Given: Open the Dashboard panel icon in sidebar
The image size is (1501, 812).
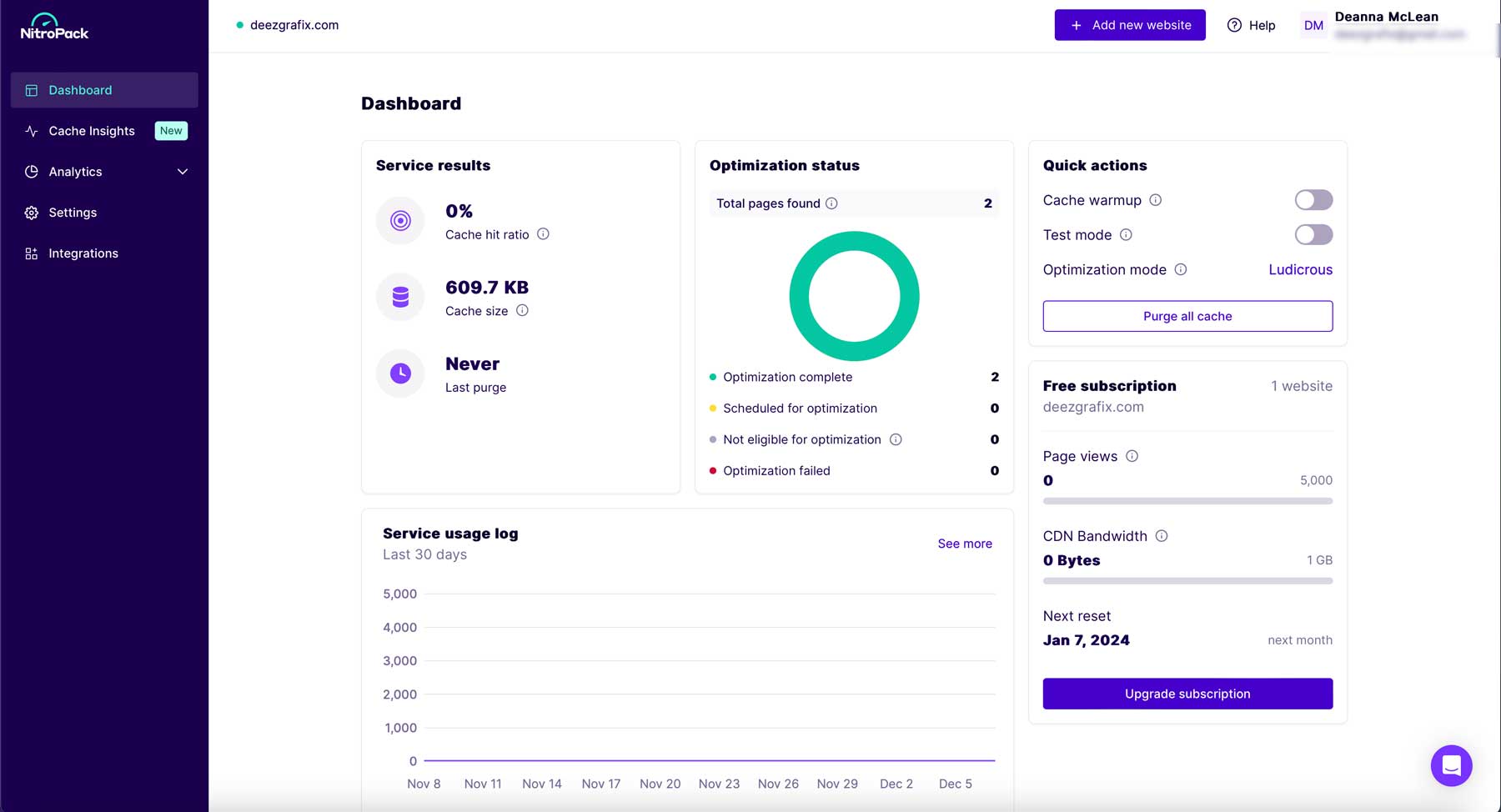Looking at the screenshot, I should pos(31,89).
